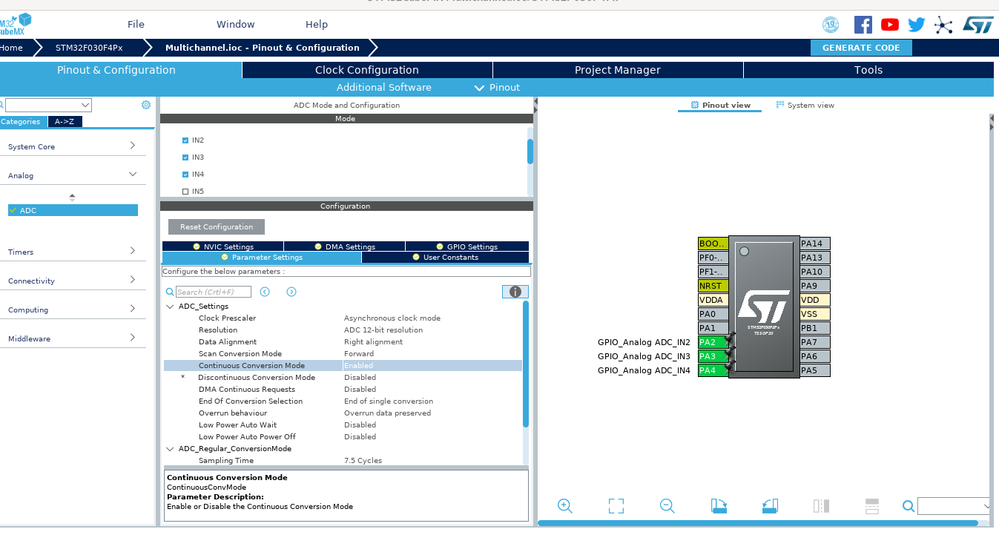Uncheck the IN3 channel checkbox
Image resolution: width=999 pixels, height=533 pixels.
185,157
